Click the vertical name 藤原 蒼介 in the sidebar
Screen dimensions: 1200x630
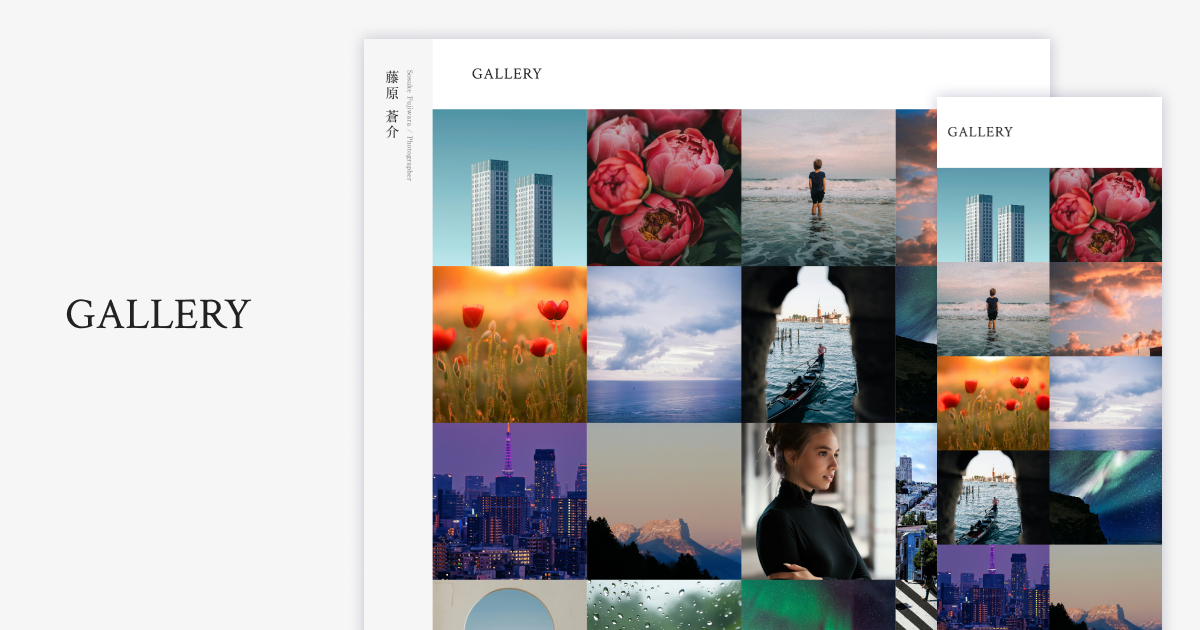click(392, 104)
